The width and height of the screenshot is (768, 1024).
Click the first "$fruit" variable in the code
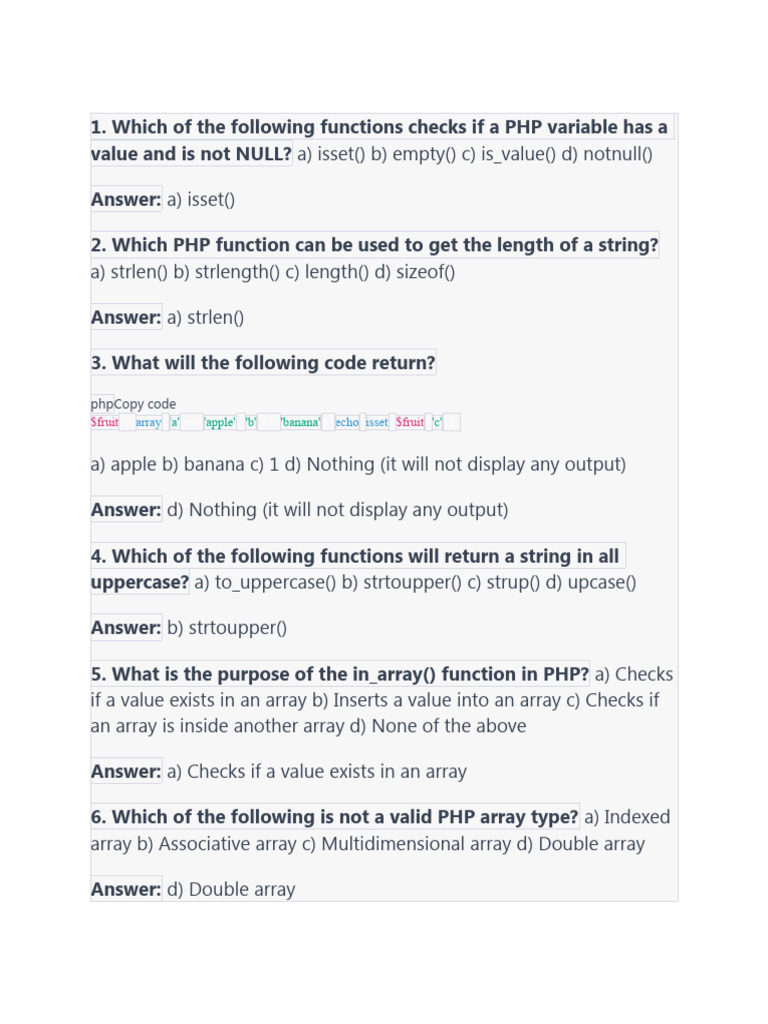pyautogui.click(x=105, y=422)
